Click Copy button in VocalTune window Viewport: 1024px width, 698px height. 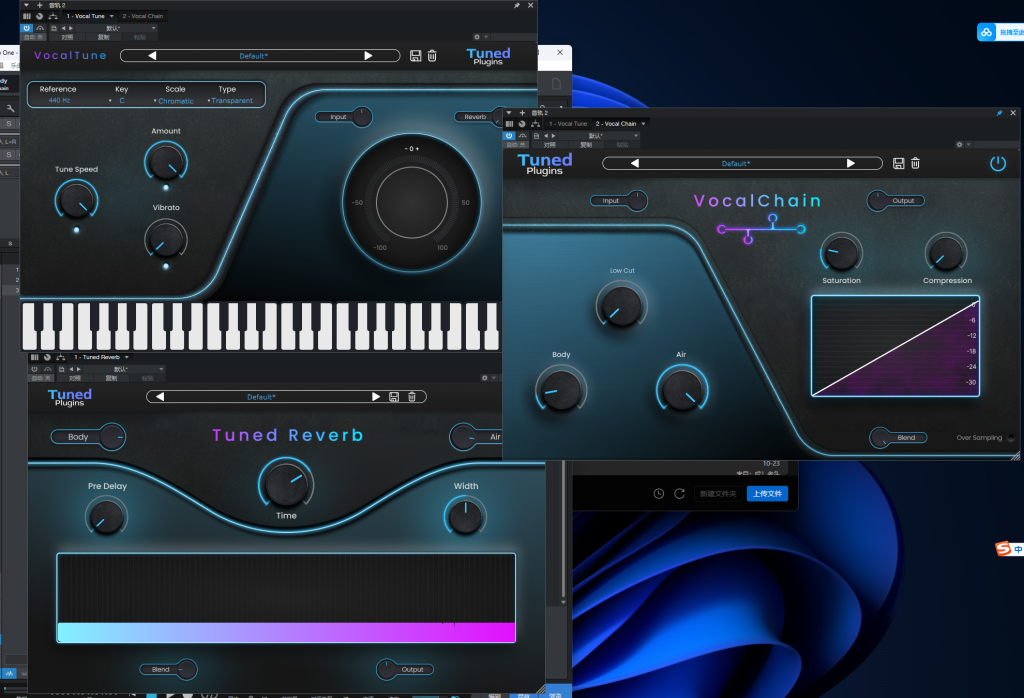103,37
